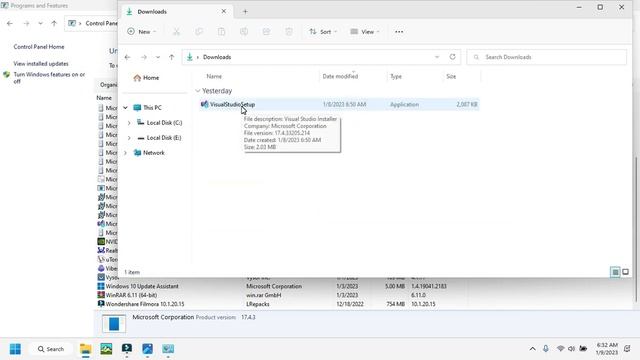Viewport: 640px width, 360px height.
Task: Click Name column in Programs list
Action: [104, 98]
